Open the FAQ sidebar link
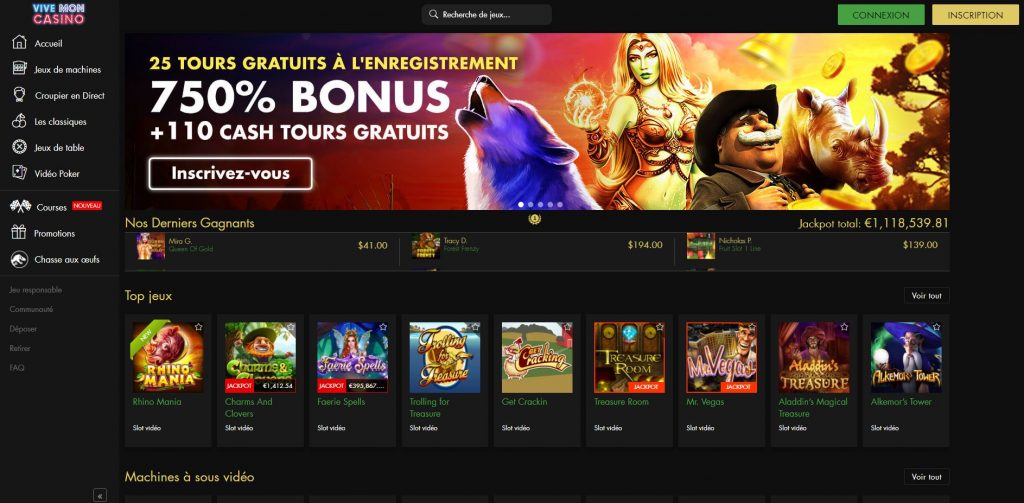1024x503 pixels. click(x=17, y=368)
